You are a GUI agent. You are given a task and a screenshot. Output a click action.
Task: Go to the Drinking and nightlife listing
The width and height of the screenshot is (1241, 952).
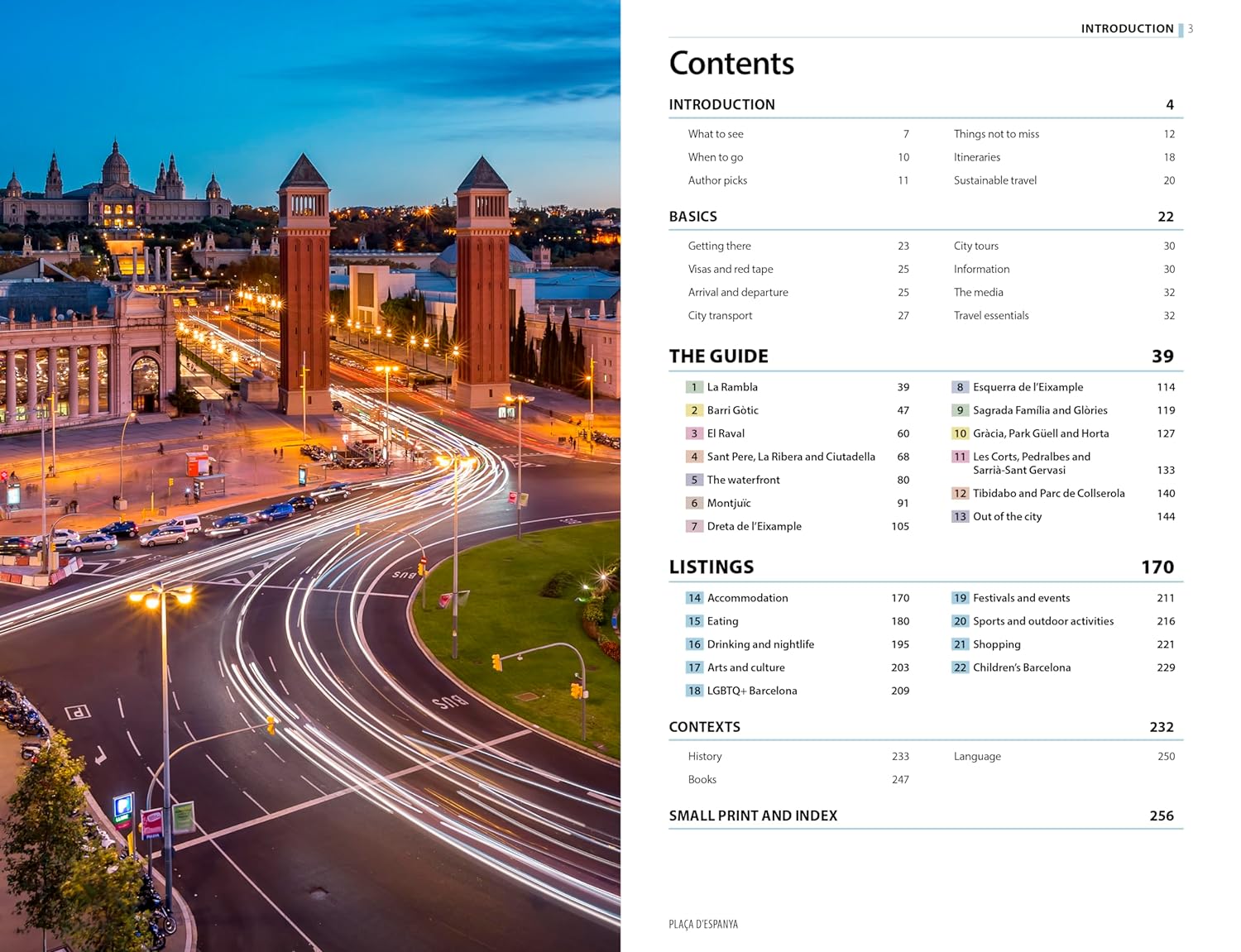pyautogui.click(x=759, y=644)
